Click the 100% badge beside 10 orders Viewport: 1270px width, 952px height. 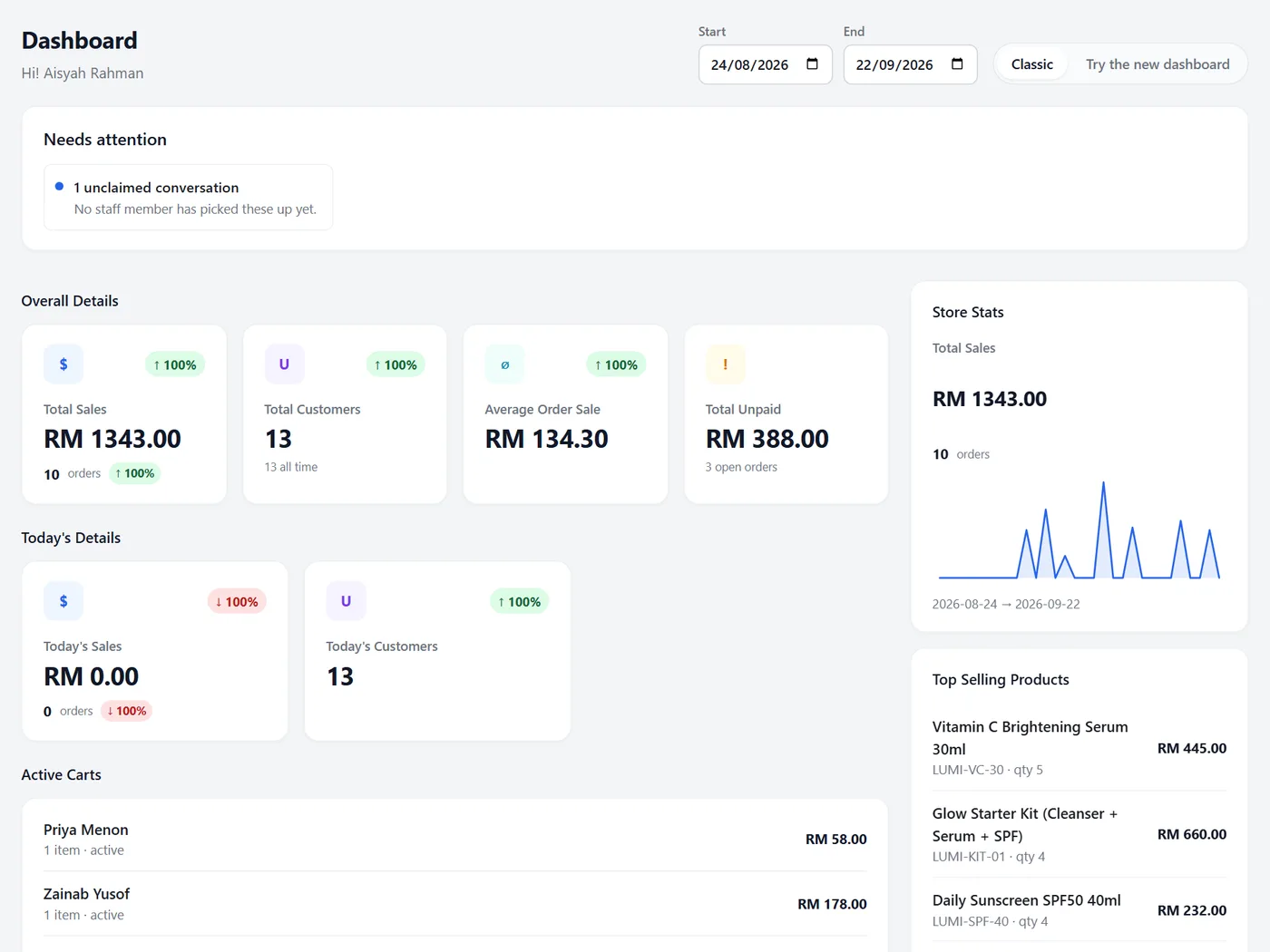[x=135, y=473]
